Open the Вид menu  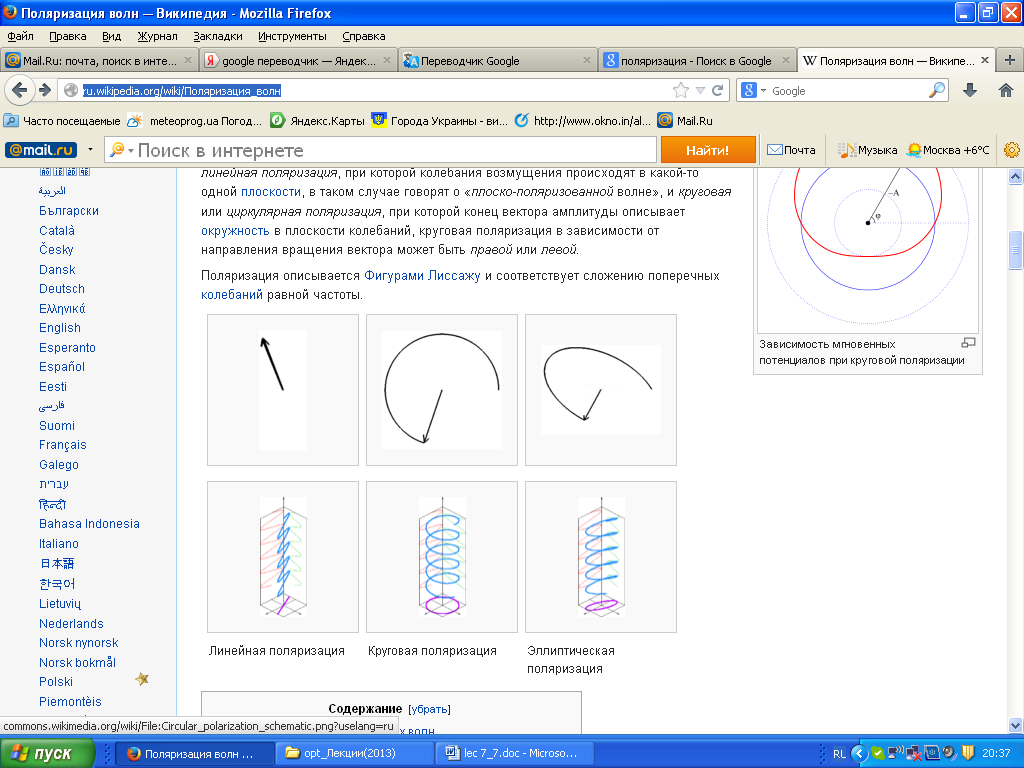click(111, 36)
